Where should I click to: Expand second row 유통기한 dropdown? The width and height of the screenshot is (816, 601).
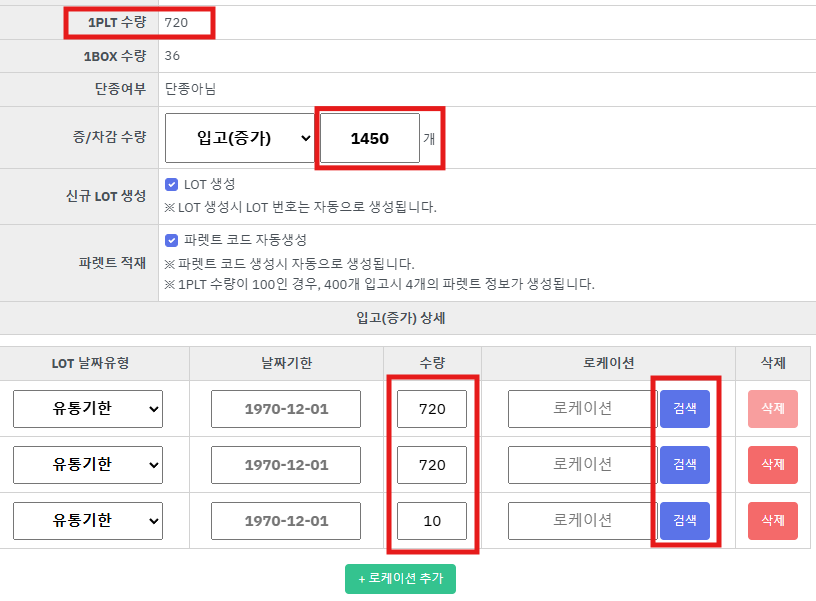click(88, 465)
